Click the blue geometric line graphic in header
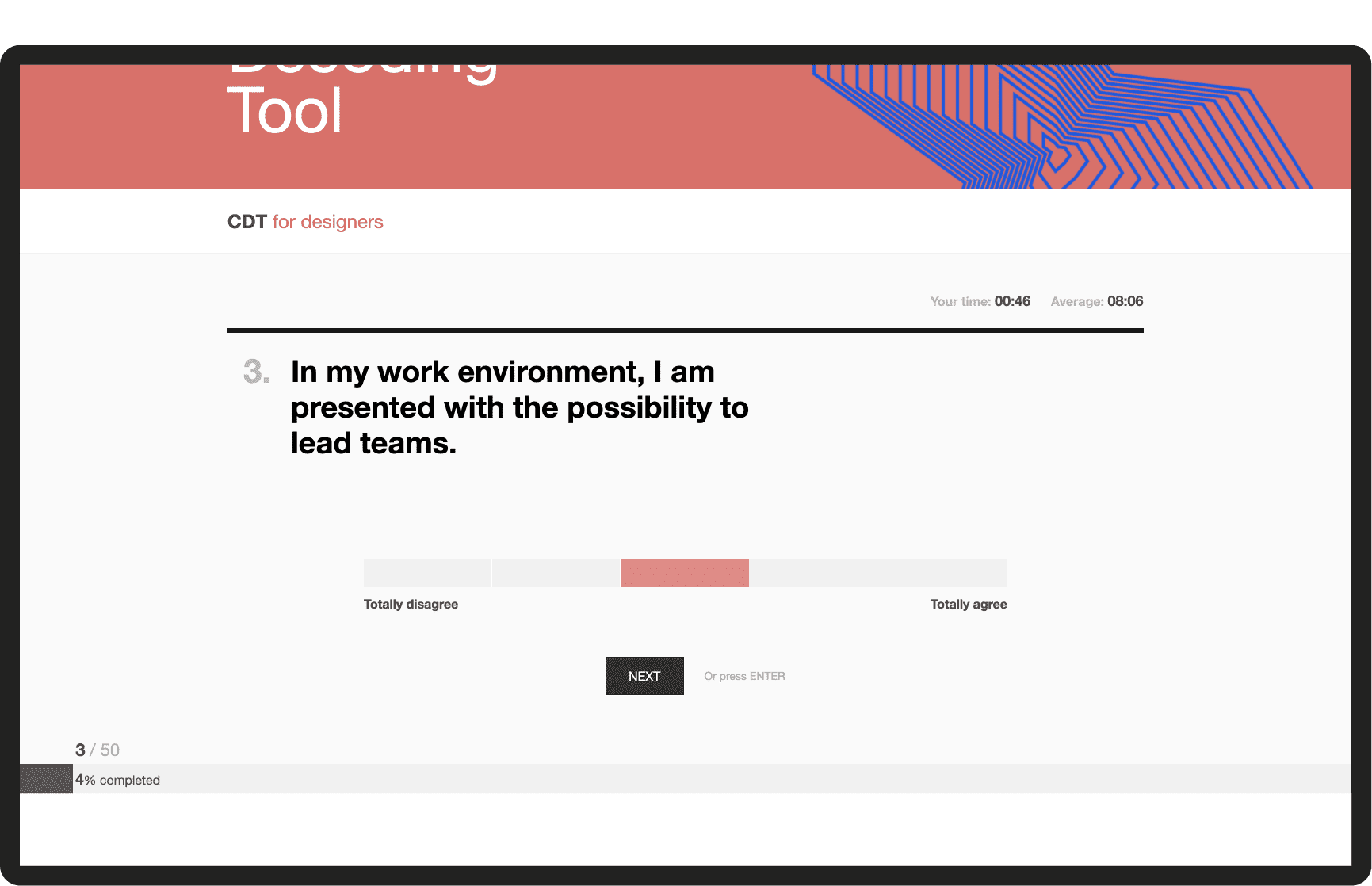1372x886 pixels. click(1062, 127)
